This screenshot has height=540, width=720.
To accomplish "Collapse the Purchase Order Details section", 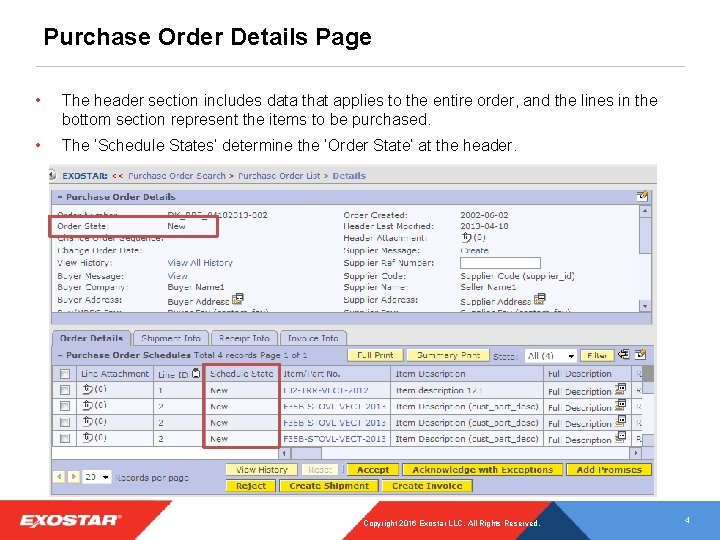I will [60, 197].
